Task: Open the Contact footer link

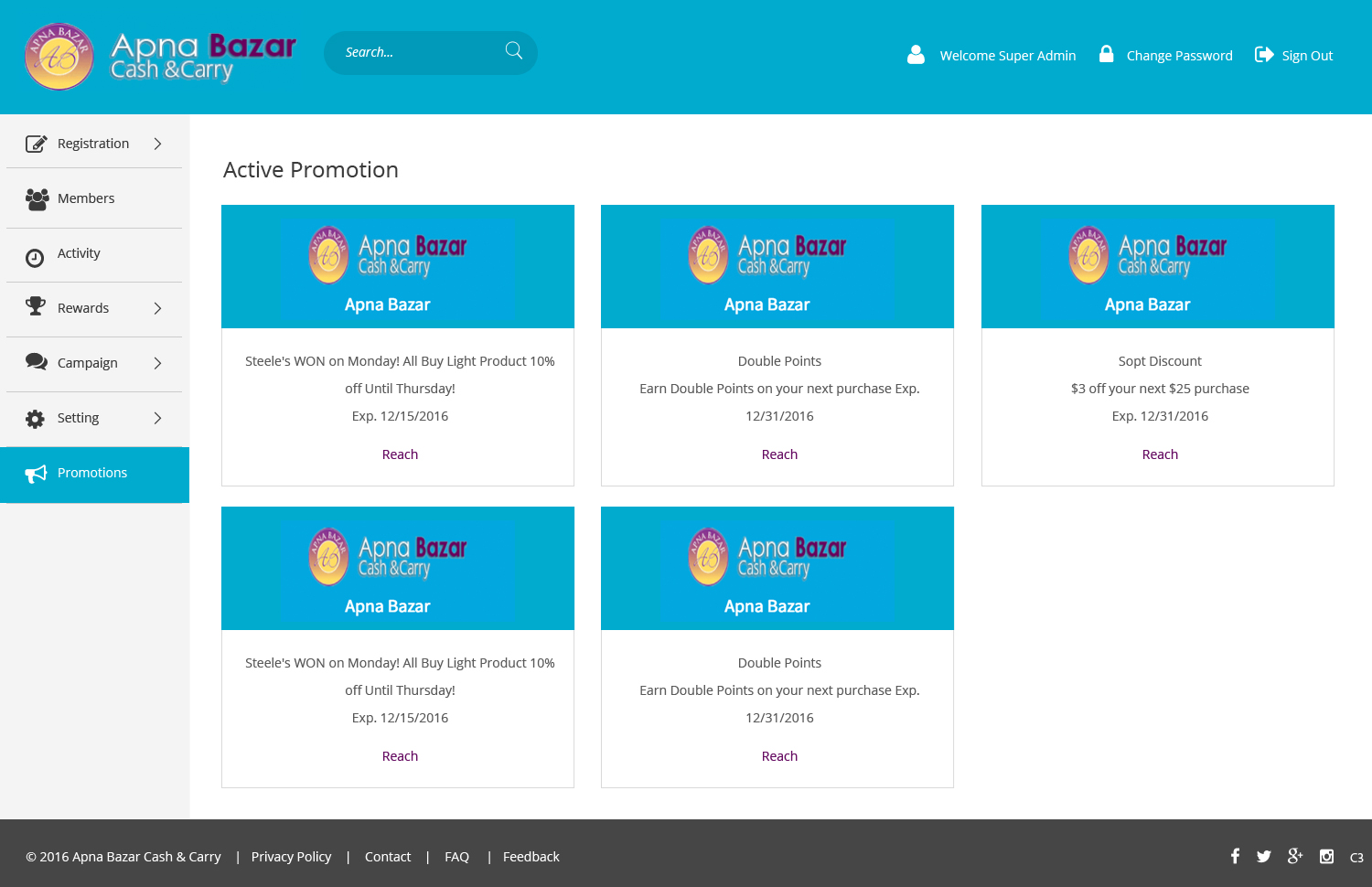Action: click(x=388, y=857)
